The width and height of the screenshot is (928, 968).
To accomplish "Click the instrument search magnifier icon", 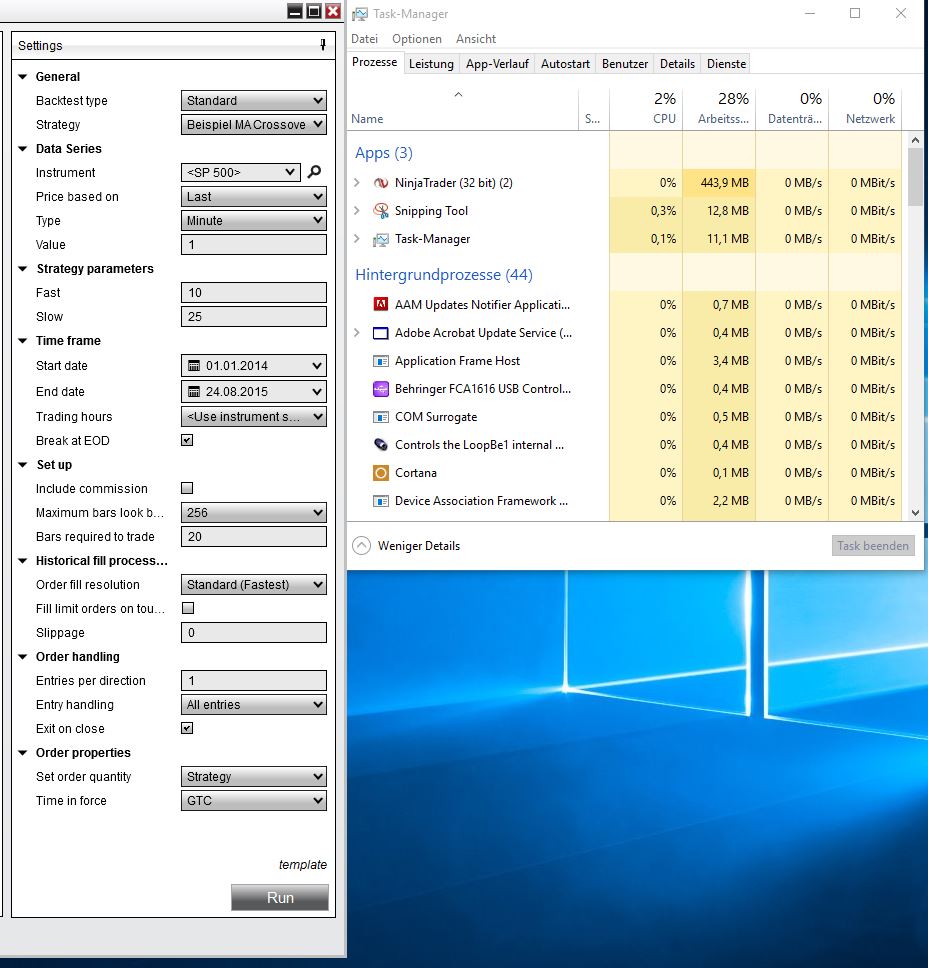I will click(x=314, y=172).
